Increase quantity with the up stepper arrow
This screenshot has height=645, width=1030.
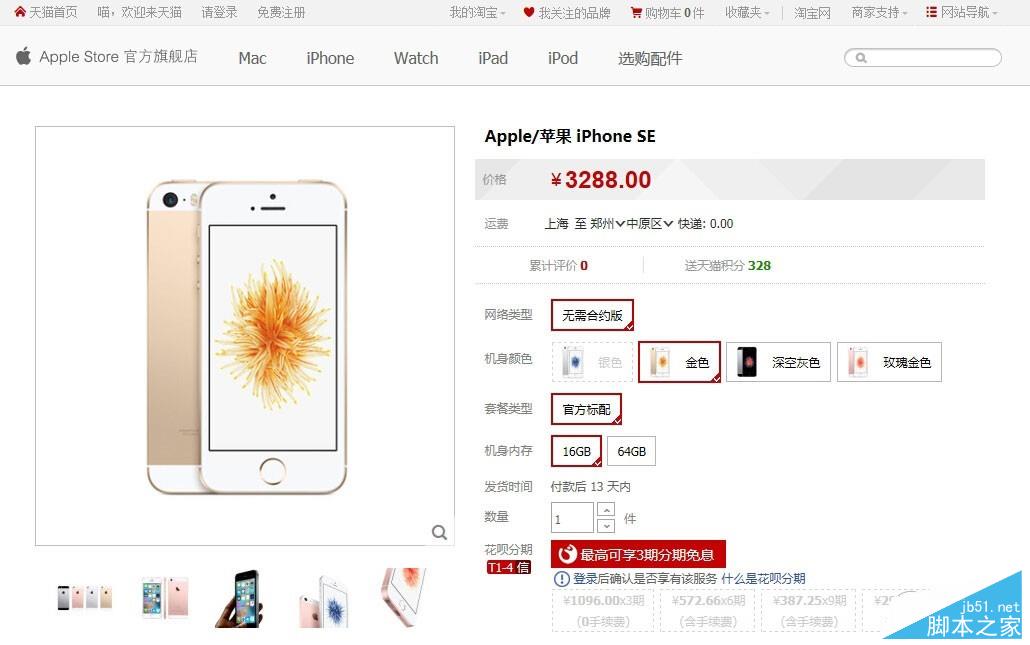(606, 510)
